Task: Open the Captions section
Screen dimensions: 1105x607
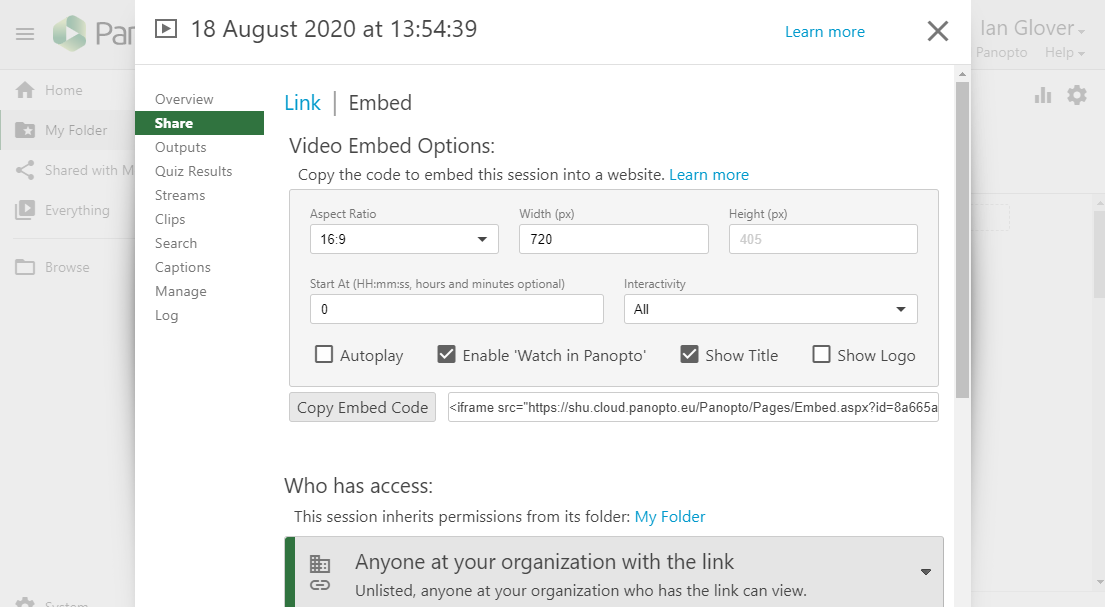Action: pyautogui.click(x=183, y=267)
